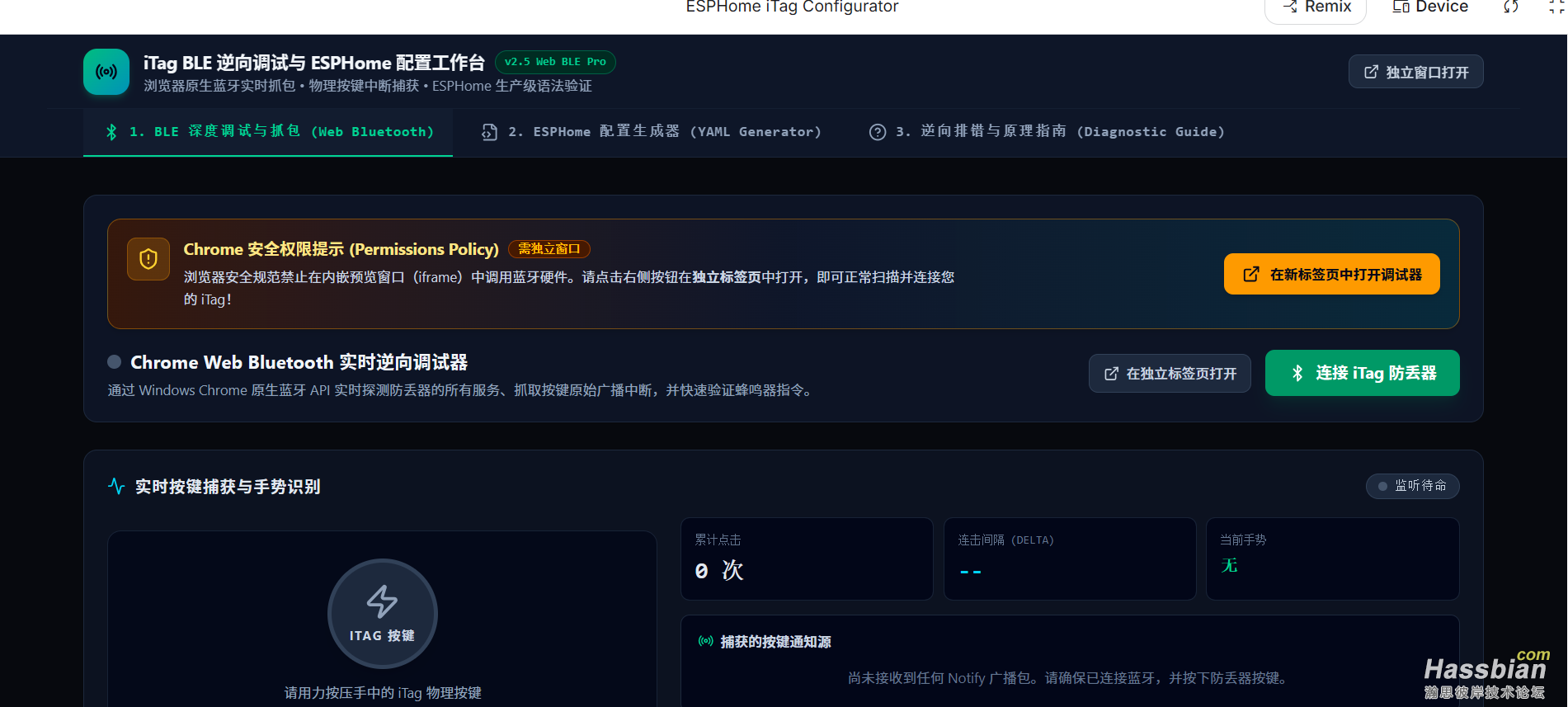Click the pulse icon beside 实时按键捕获与手势识别
The image size is (1568, 707).
point(116,486)
